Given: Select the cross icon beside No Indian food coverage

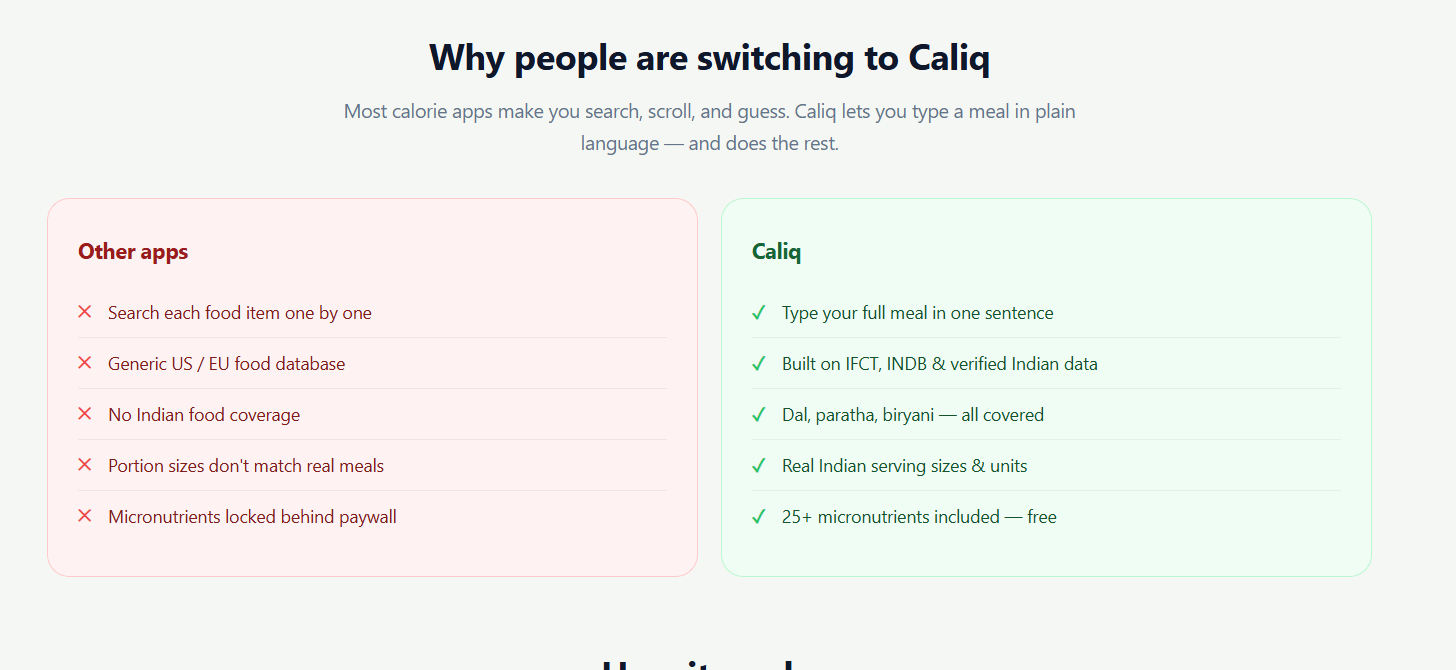Looking at the screenshot, I should coord(85,414).
